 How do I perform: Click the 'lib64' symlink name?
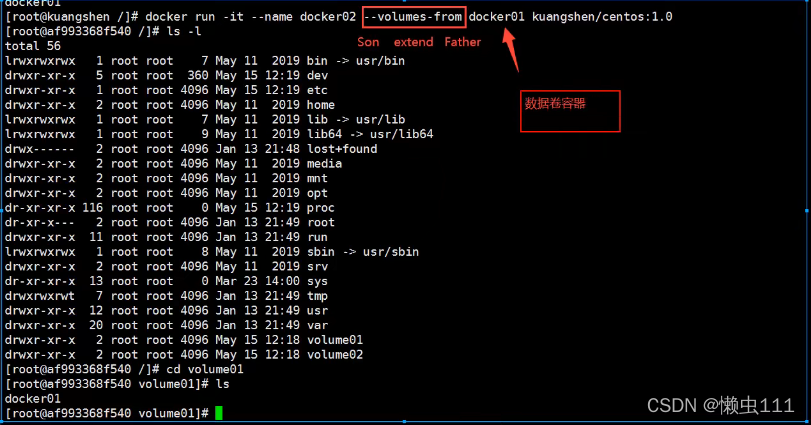[x=324, y=134]
